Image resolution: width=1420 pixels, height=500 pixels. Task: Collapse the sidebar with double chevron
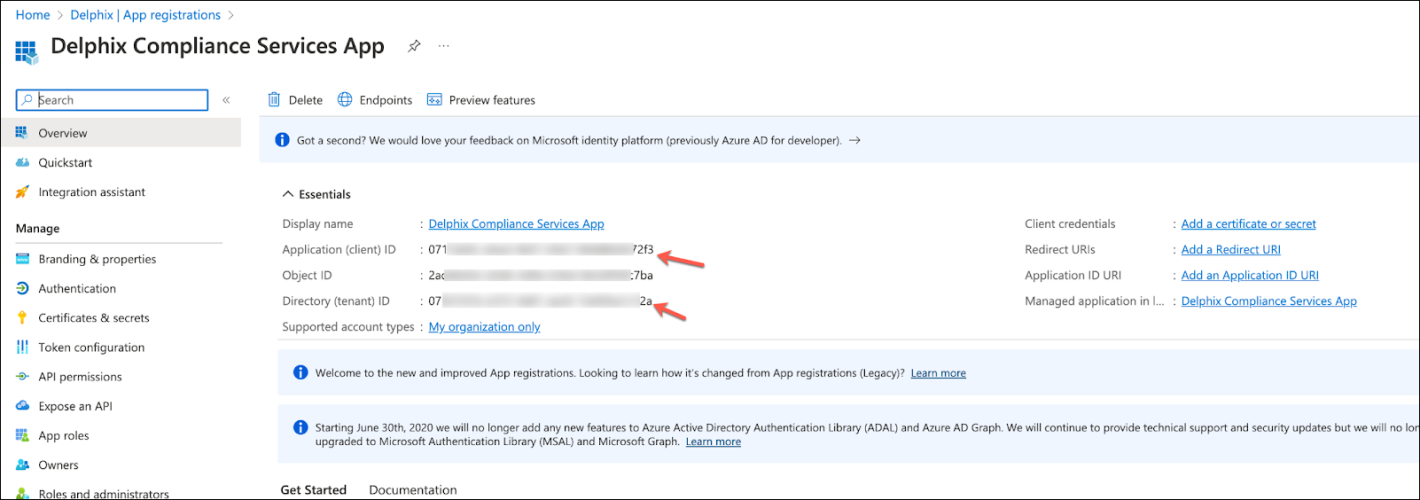point(226,100)
